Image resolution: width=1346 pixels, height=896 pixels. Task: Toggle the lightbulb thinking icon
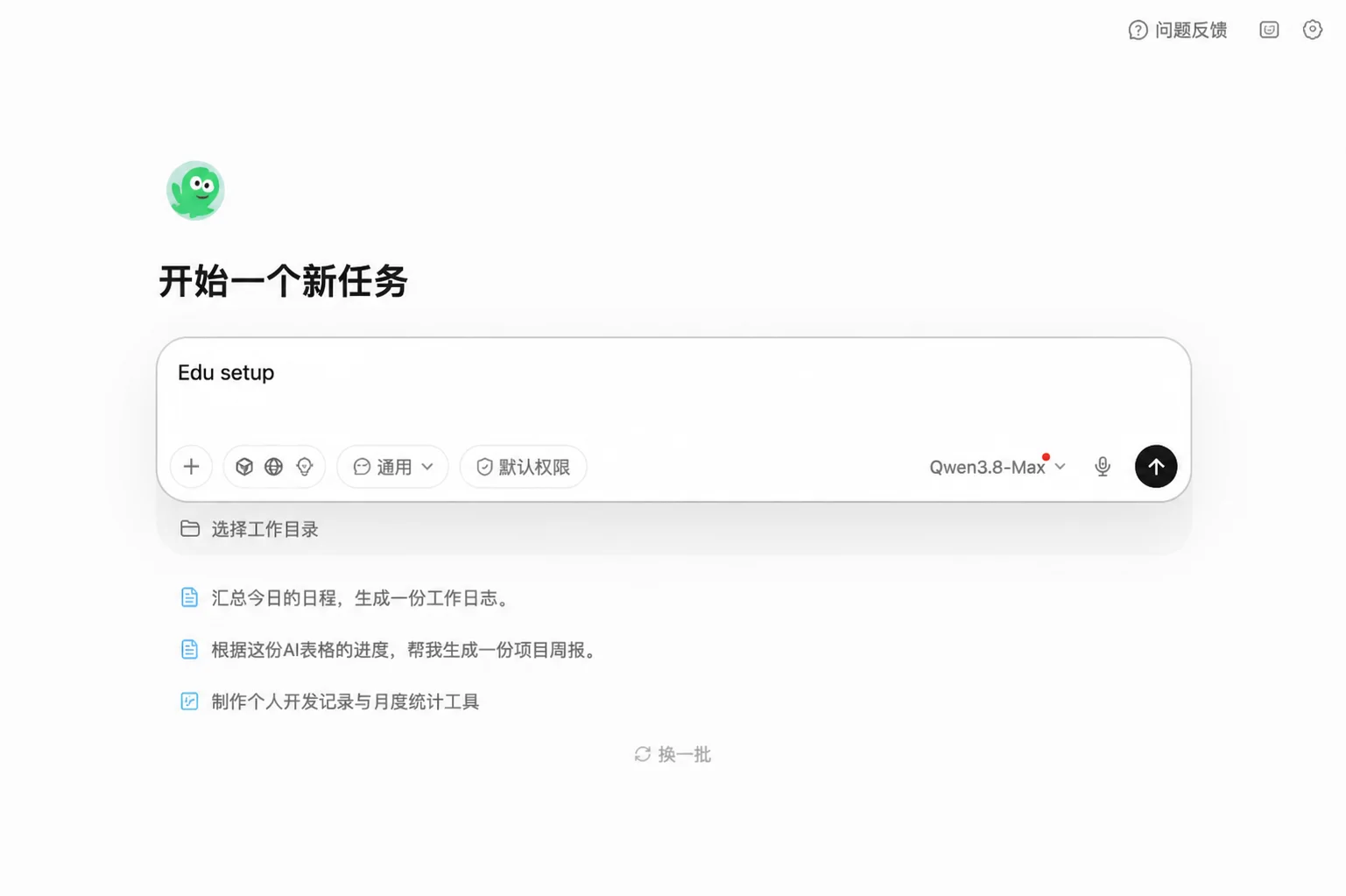(x=305, y=467)
